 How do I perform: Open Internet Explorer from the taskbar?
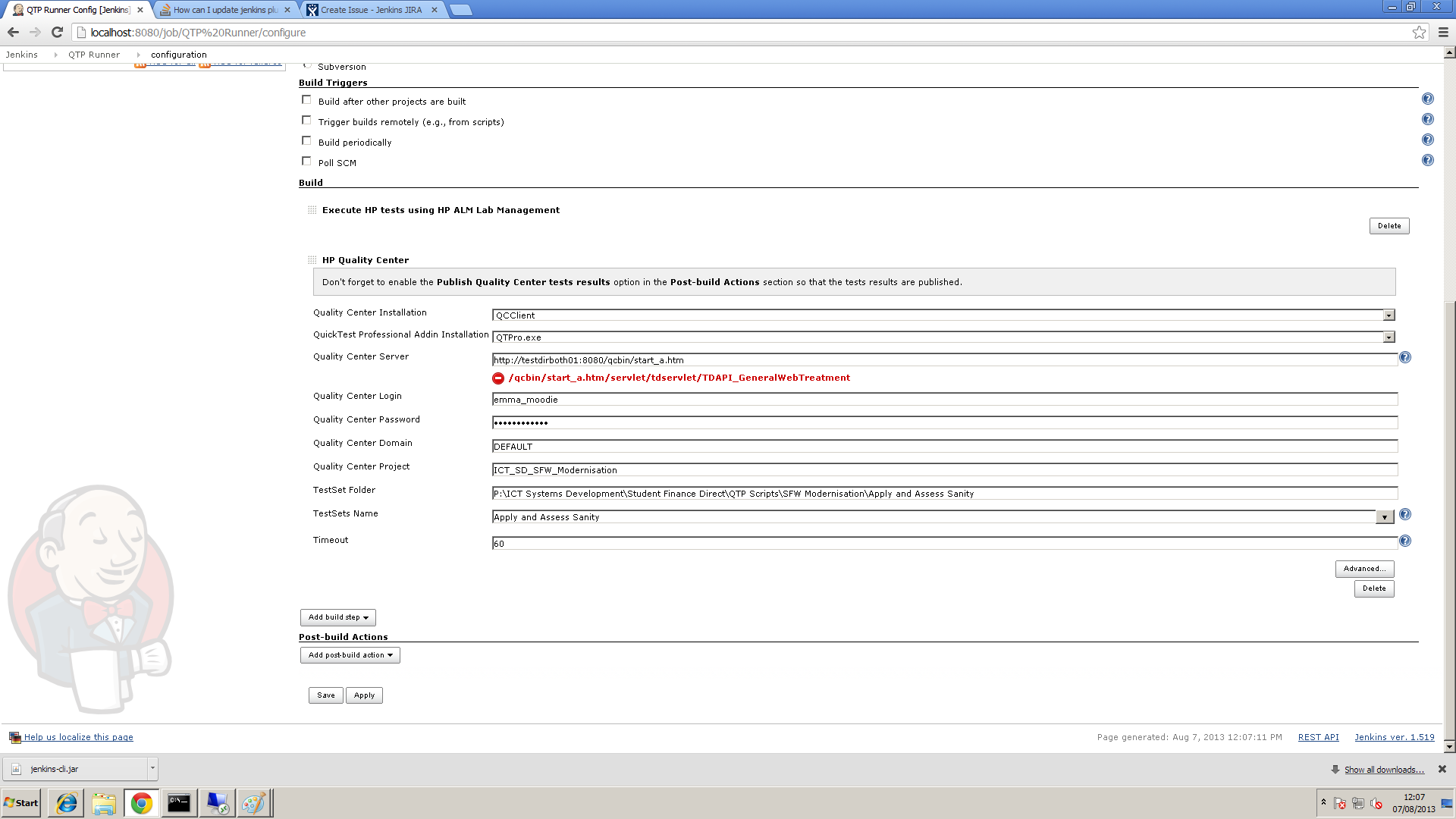(x=67, y=803)
